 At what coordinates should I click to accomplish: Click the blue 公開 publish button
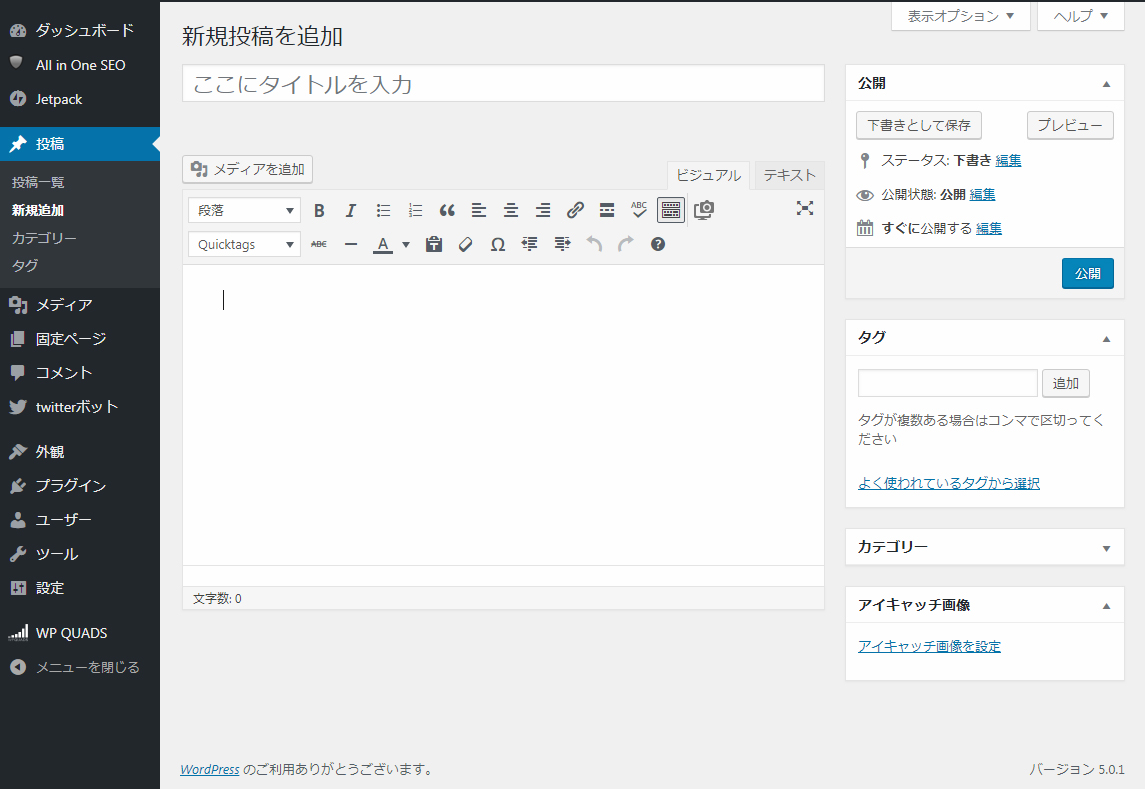(x=1087, y=273)
